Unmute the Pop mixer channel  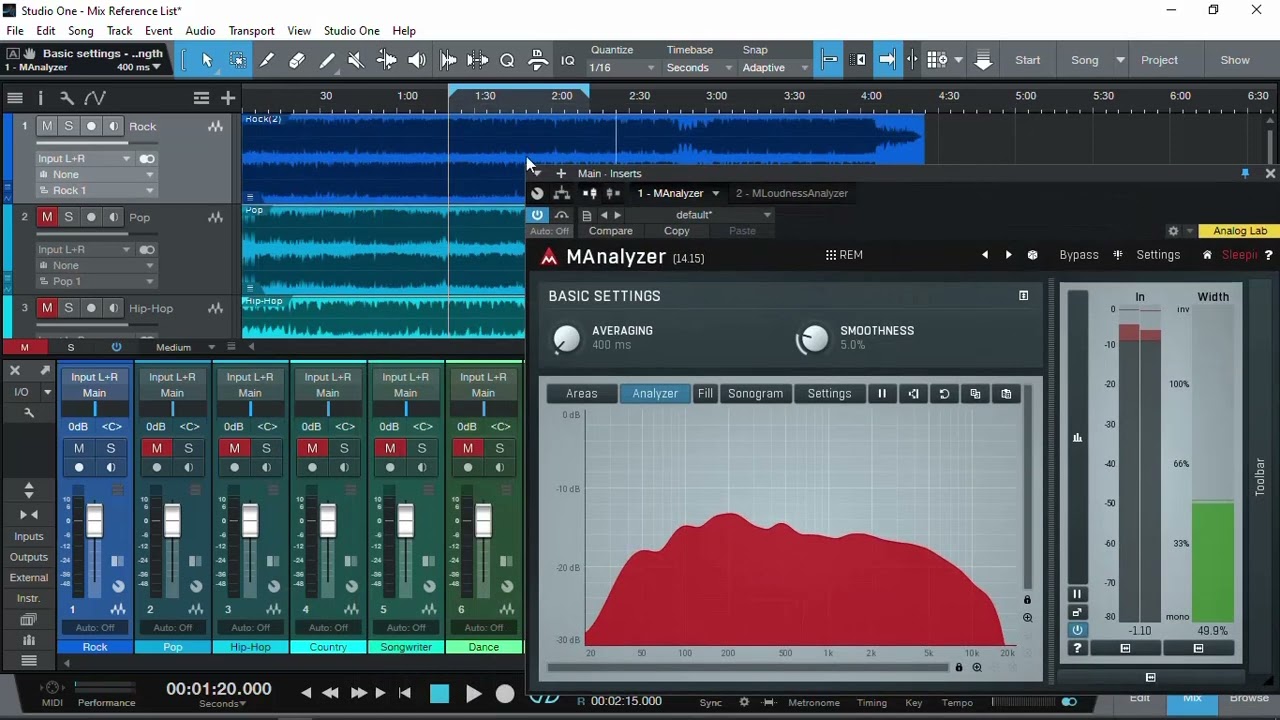pos(157,448)
